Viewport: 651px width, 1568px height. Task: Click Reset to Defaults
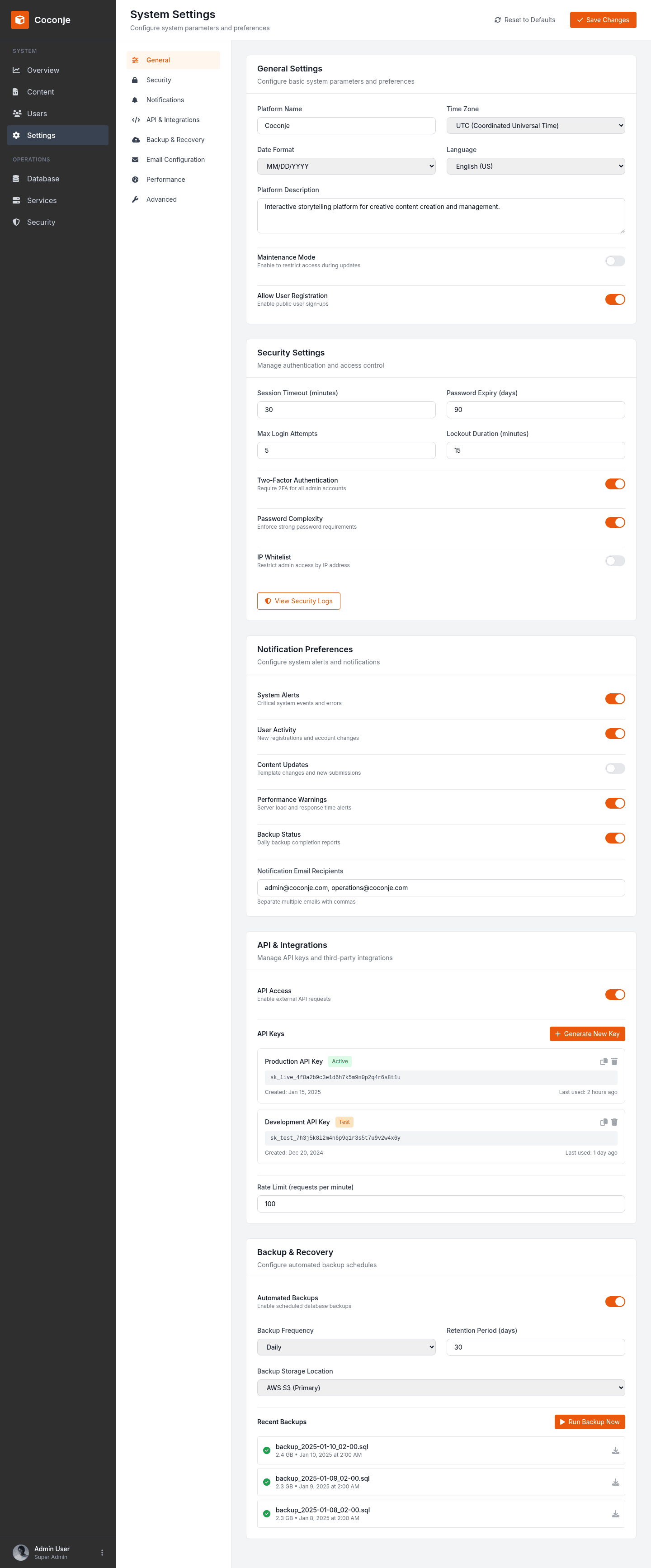click(524, 20)
